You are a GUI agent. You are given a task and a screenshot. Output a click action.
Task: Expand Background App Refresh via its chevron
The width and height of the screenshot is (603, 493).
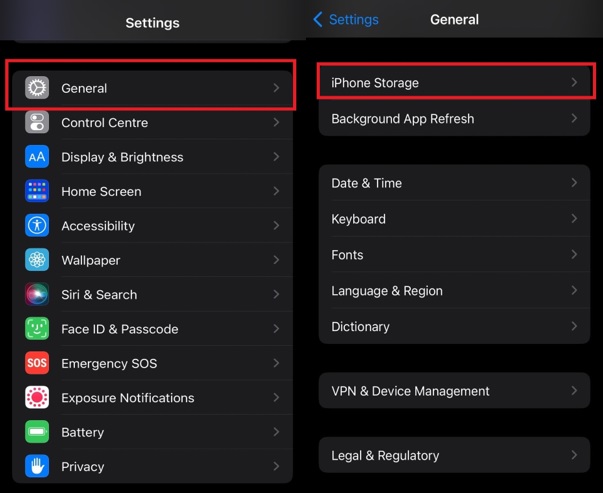[x=574, y=119]
